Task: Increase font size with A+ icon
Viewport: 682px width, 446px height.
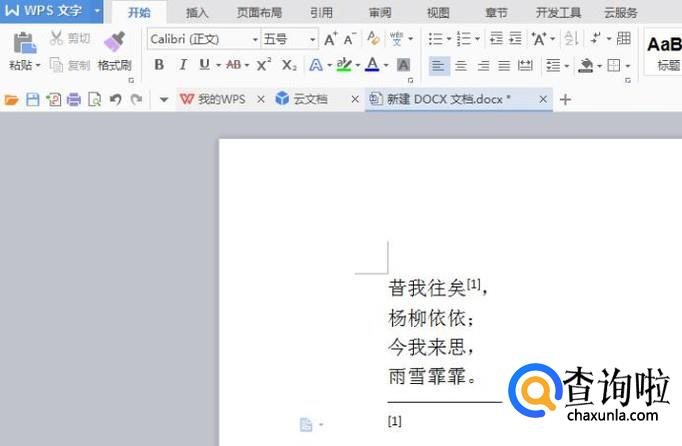Action: point(331,39)
